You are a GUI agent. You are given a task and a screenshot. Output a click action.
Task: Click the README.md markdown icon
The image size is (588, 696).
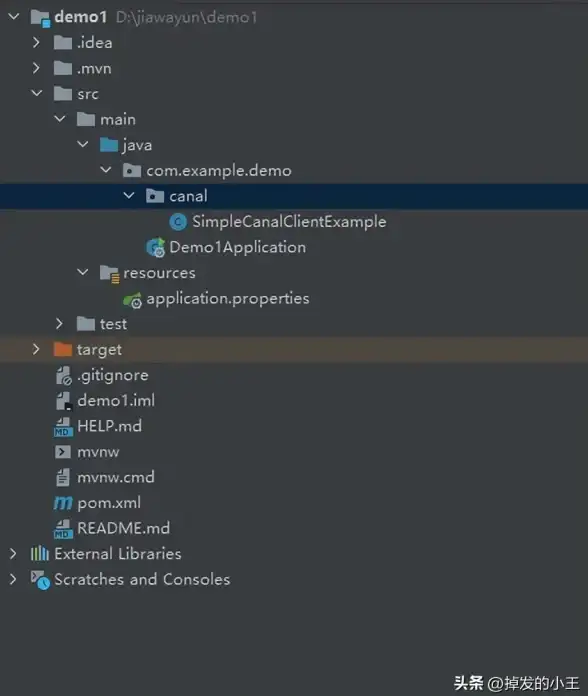tap(63, 529)
